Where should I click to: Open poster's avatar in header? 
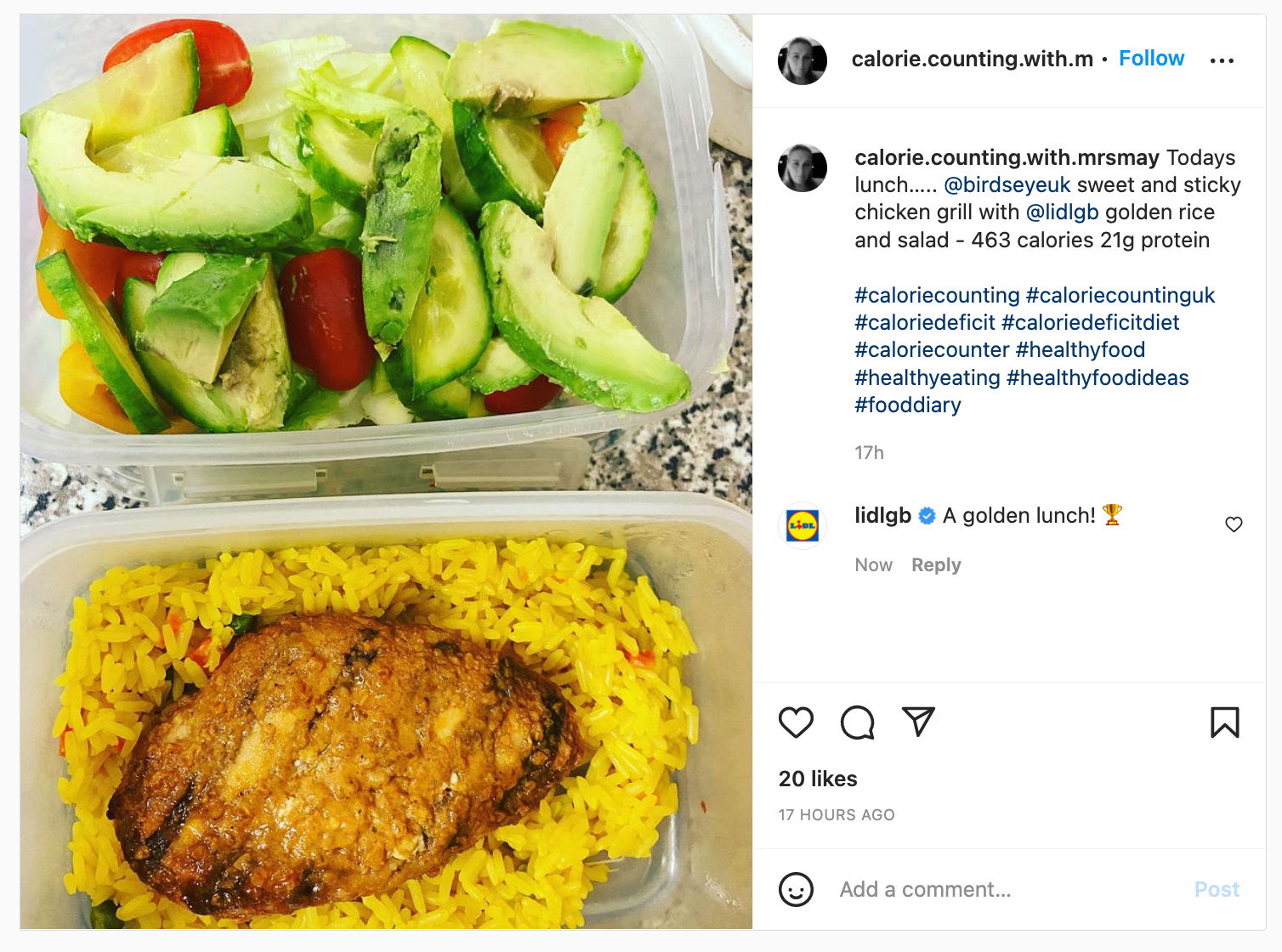803,60
